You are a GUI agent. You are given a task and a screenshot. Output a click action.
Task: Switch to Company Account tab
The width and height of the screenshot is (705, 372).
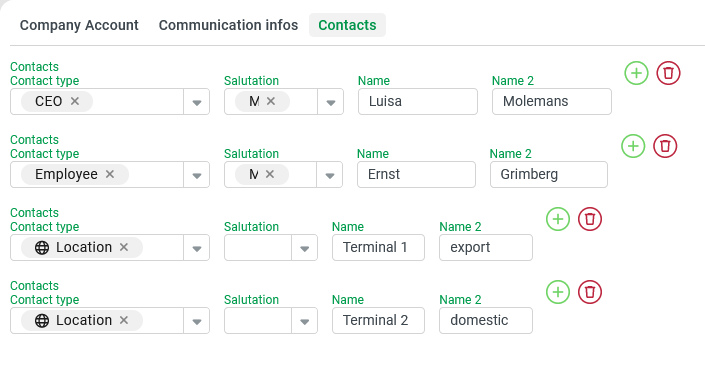tap(79, 25)
